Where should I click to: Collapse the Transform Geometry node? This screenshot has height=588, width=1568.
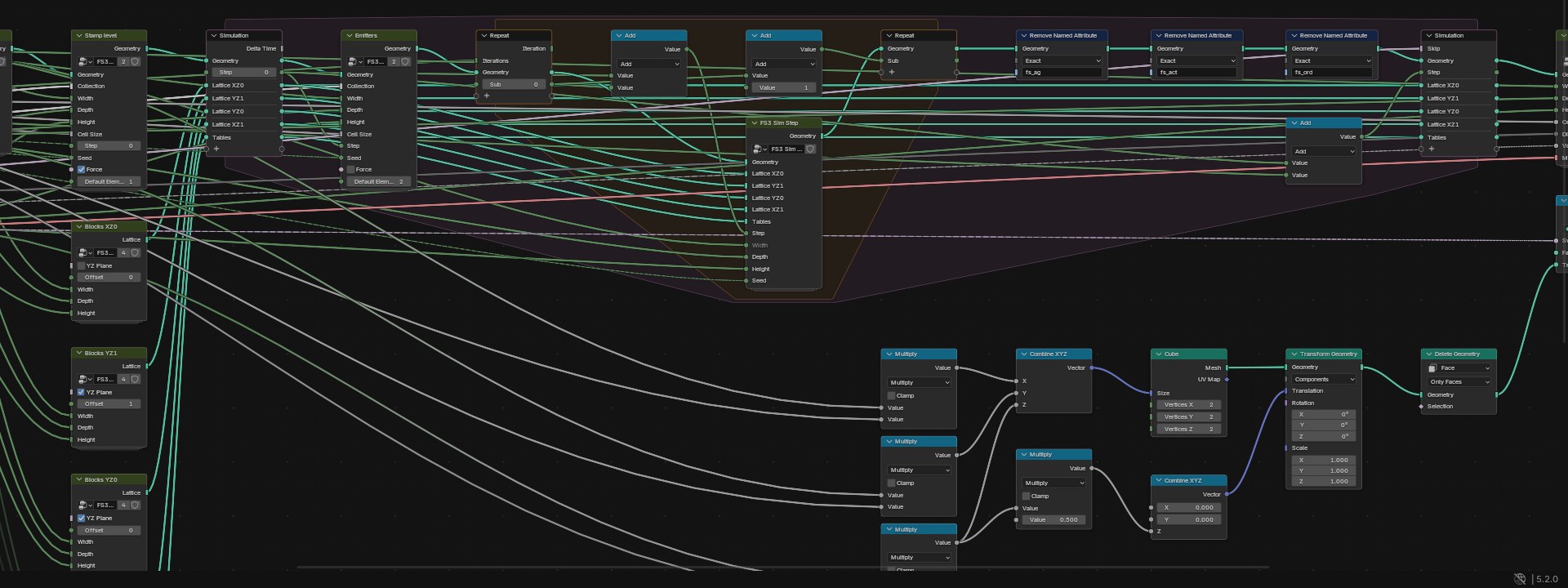pos(1294,354)
